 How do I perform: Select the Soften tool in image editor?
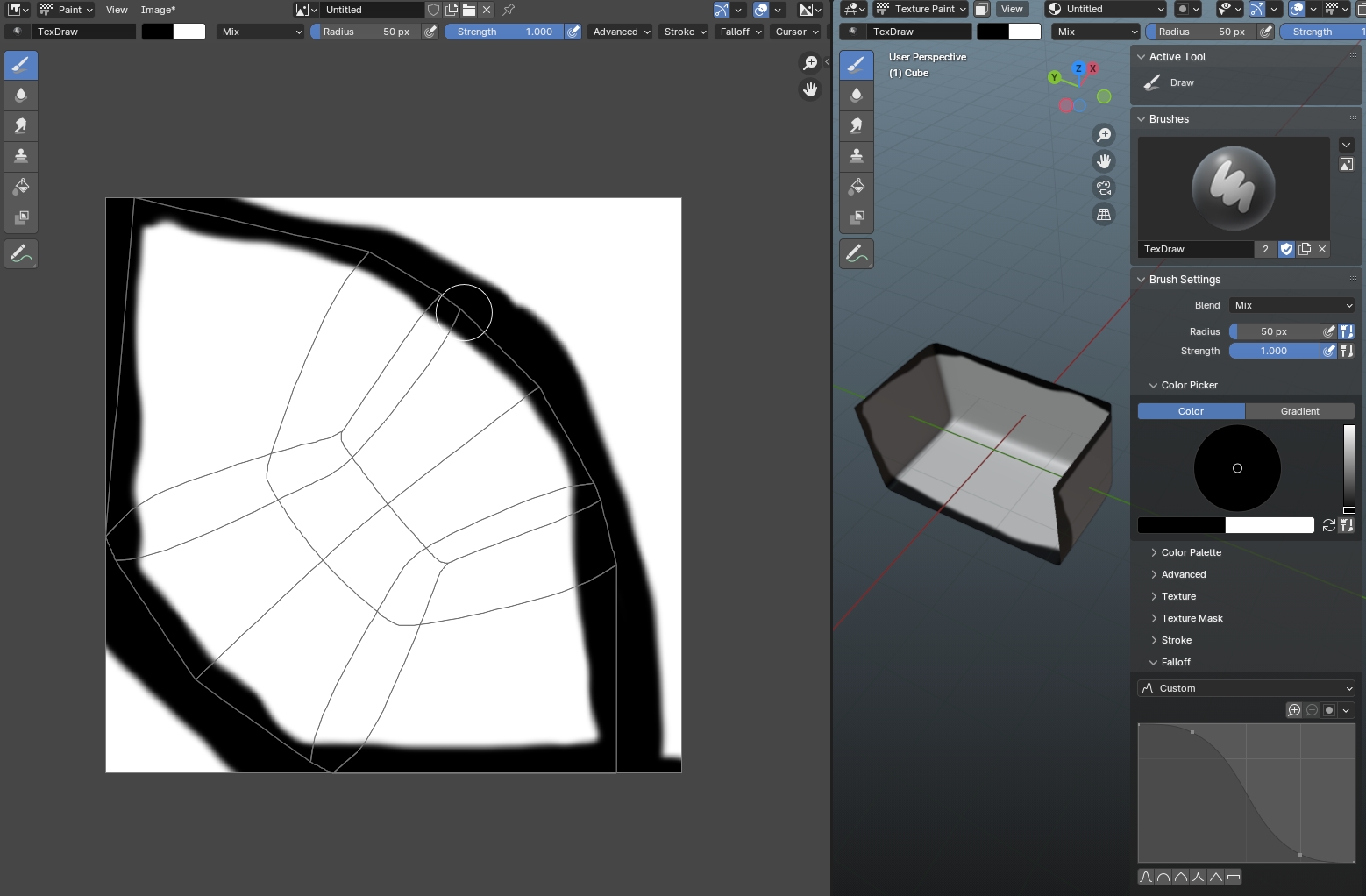point(21,96)
